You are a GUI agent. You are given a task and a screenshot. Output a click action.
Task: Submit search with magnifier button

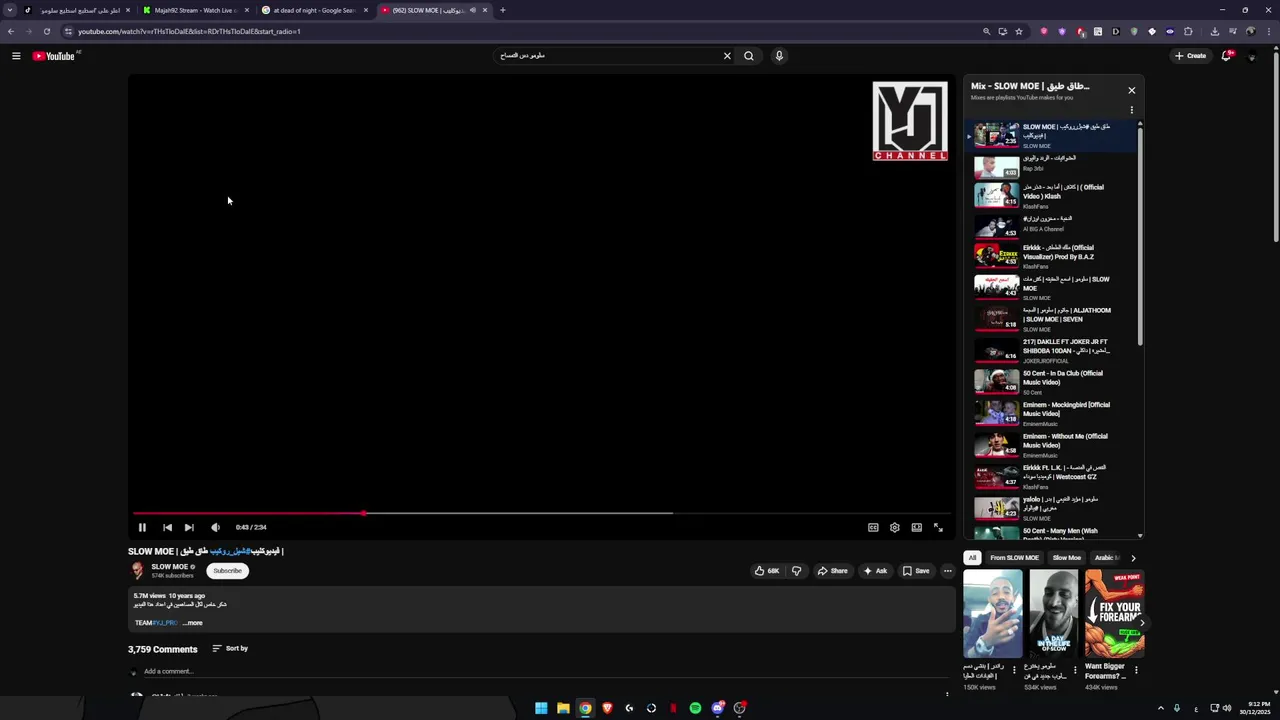(x=749, y=56)
